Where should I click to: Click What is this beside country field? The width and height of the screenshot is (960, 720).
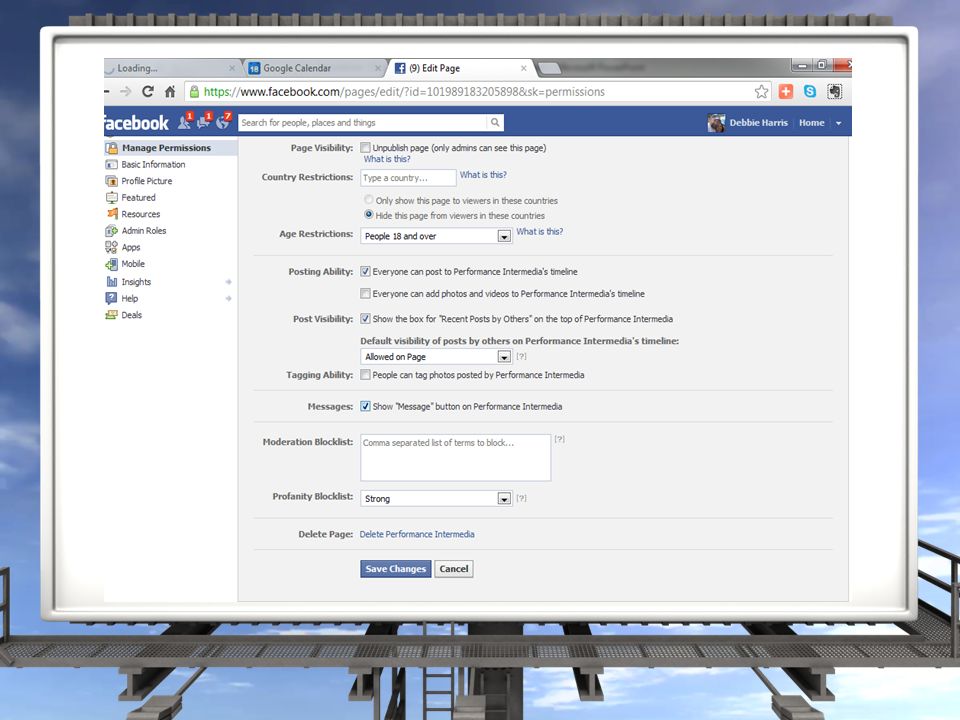(483, 174)
